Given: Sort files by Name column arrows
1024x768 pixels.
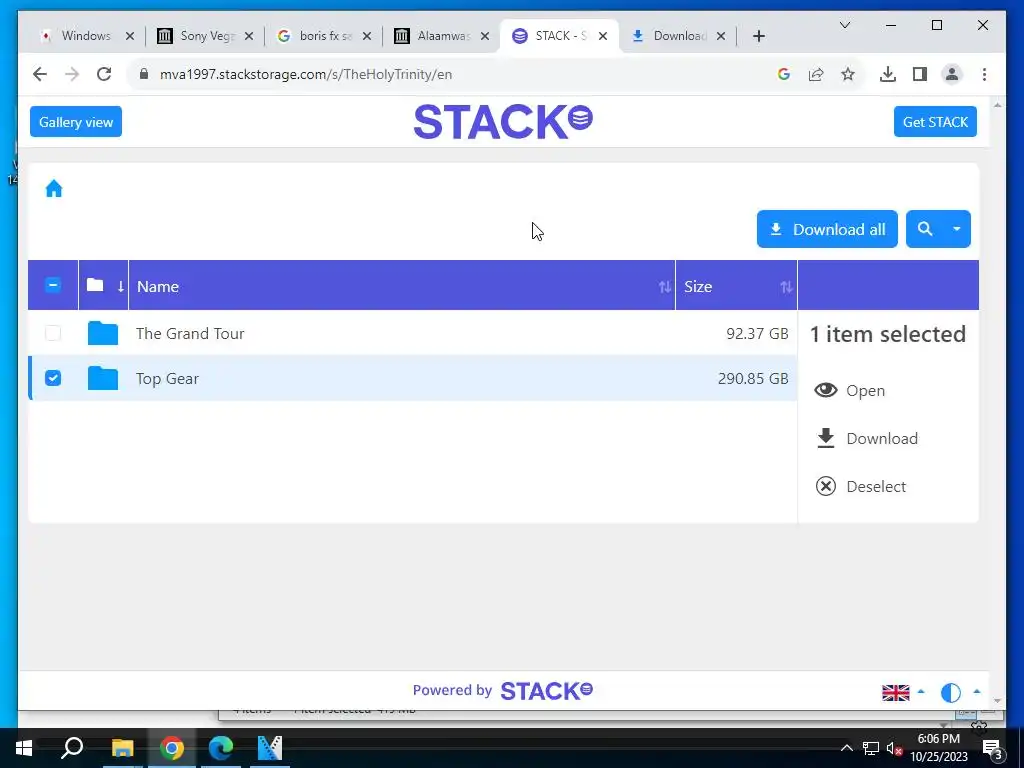Looking at the screenshot, I should (665, 287).
